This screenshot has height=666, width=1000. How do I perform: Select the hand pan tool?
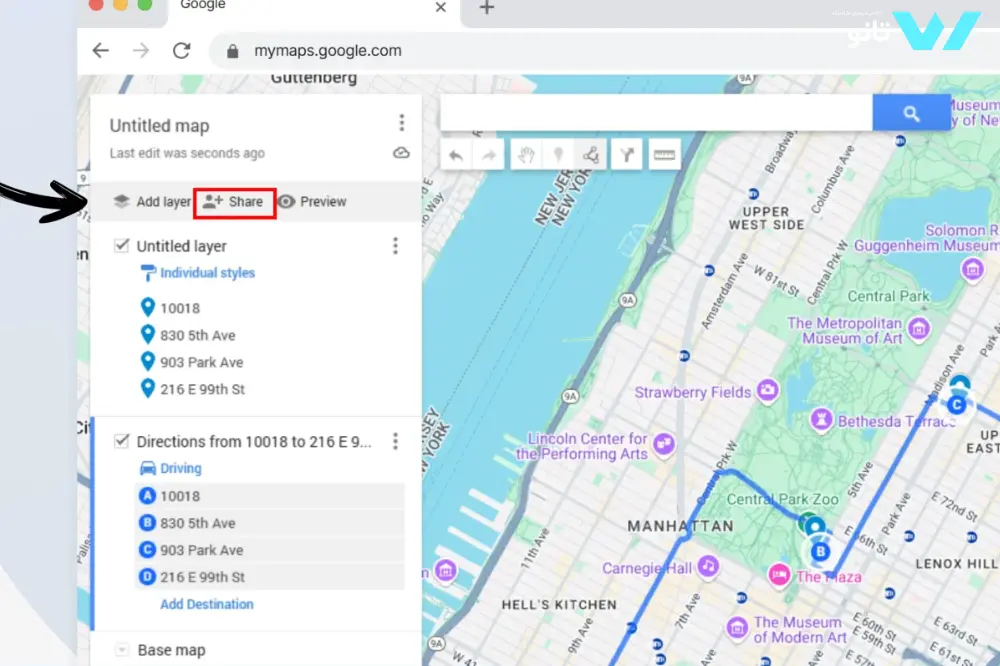[x=524, y=155]
